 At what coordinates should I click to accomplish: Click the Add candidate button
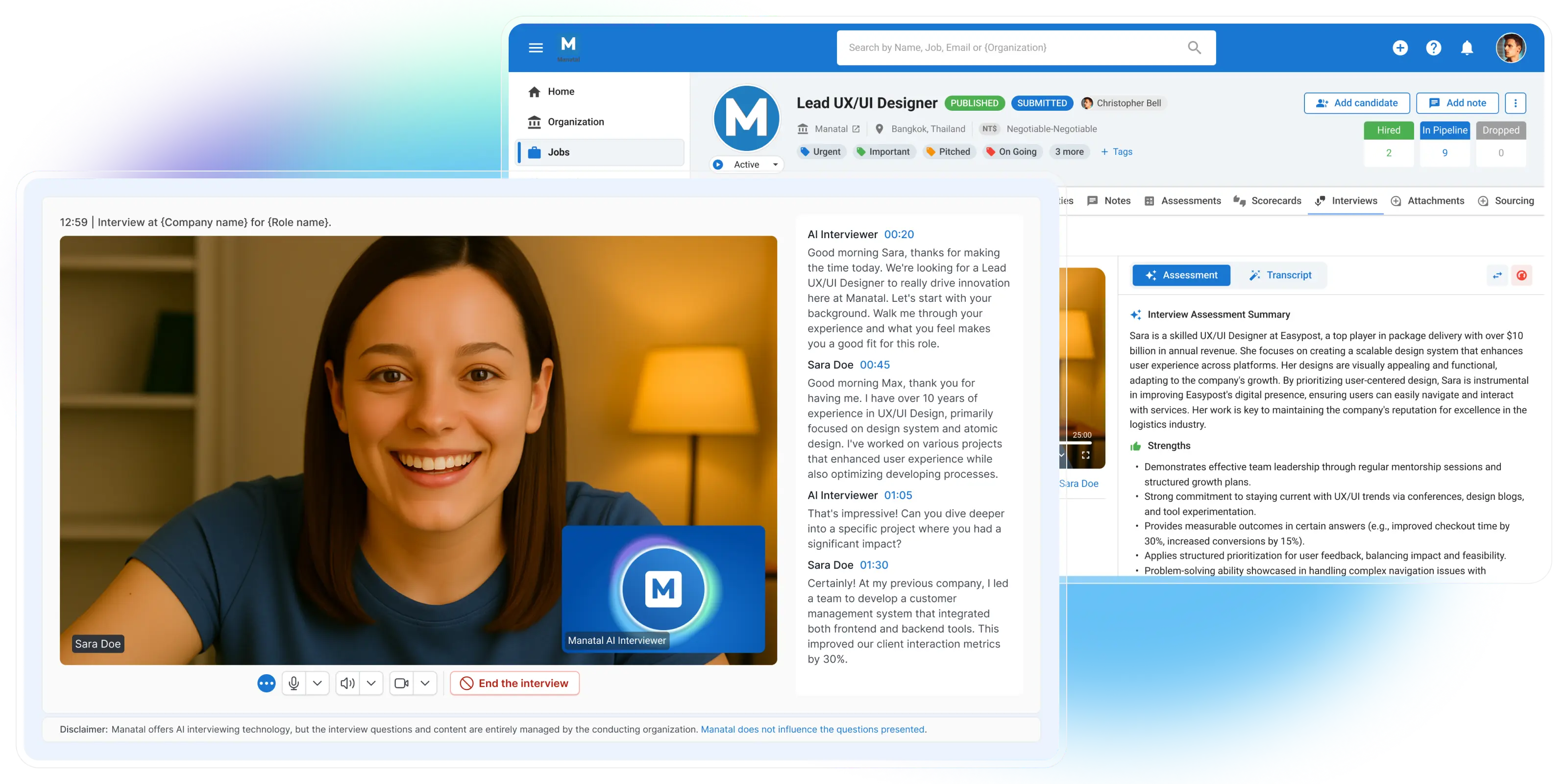click(x=1356, y=103)
